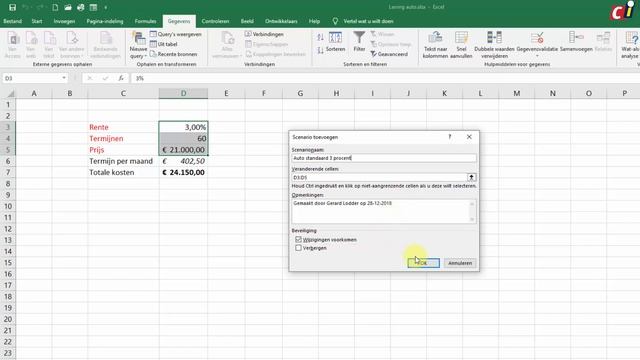640x360 pixels.
Task: Click cell with 3,00%
Action: coord(183,127)
